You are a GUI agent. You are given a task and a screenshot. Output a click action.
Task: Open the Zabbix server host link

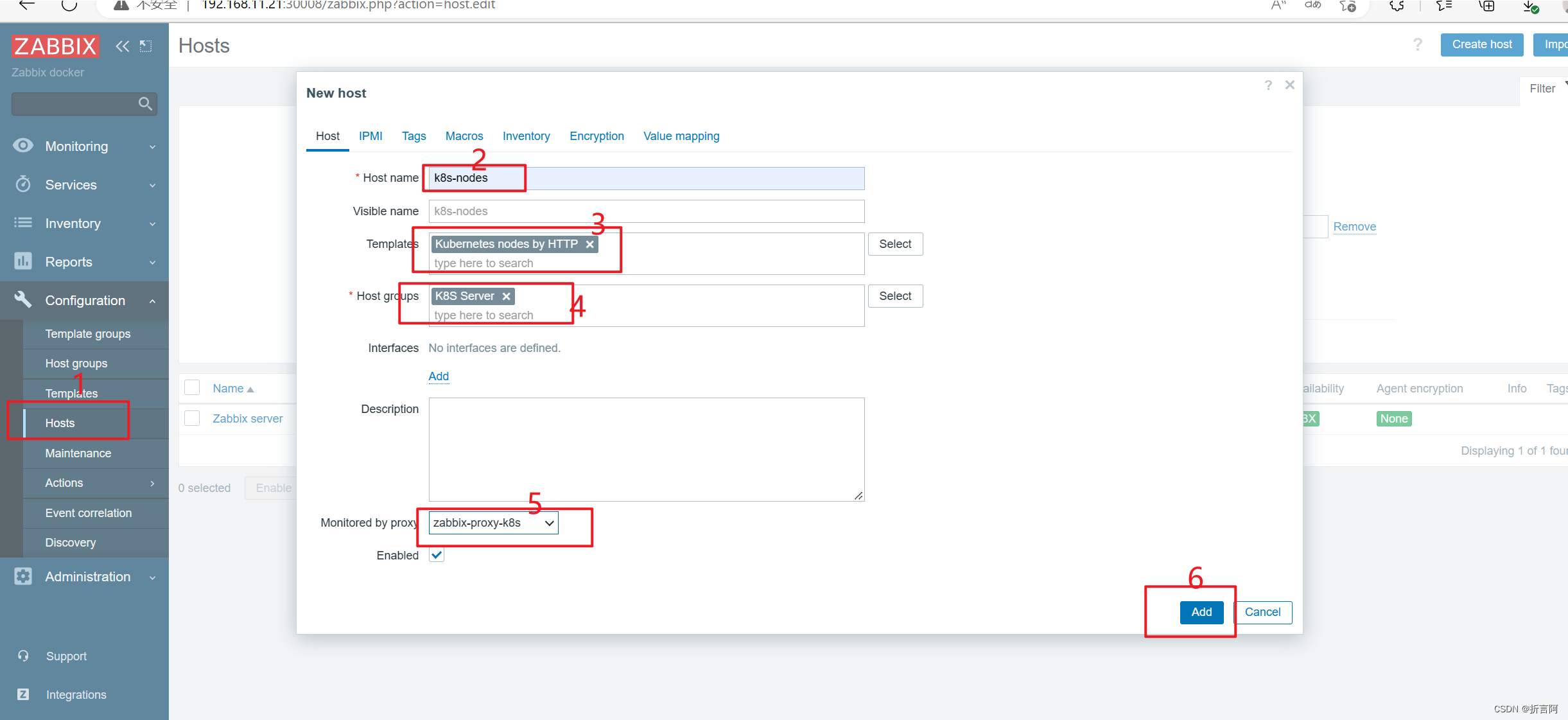pos(248,419)
